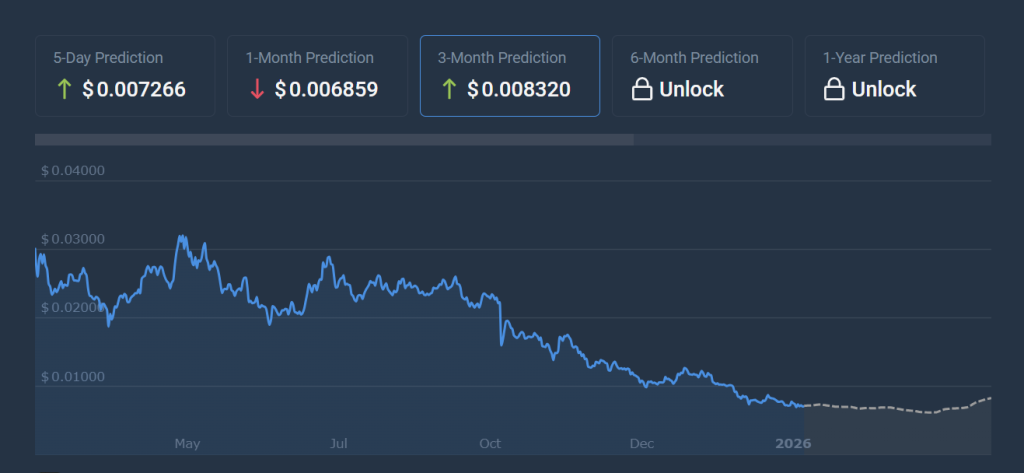Click the lock icon in 1-Year Prediction
Viewport: 1024px width, 473px height.
point(833,90)
